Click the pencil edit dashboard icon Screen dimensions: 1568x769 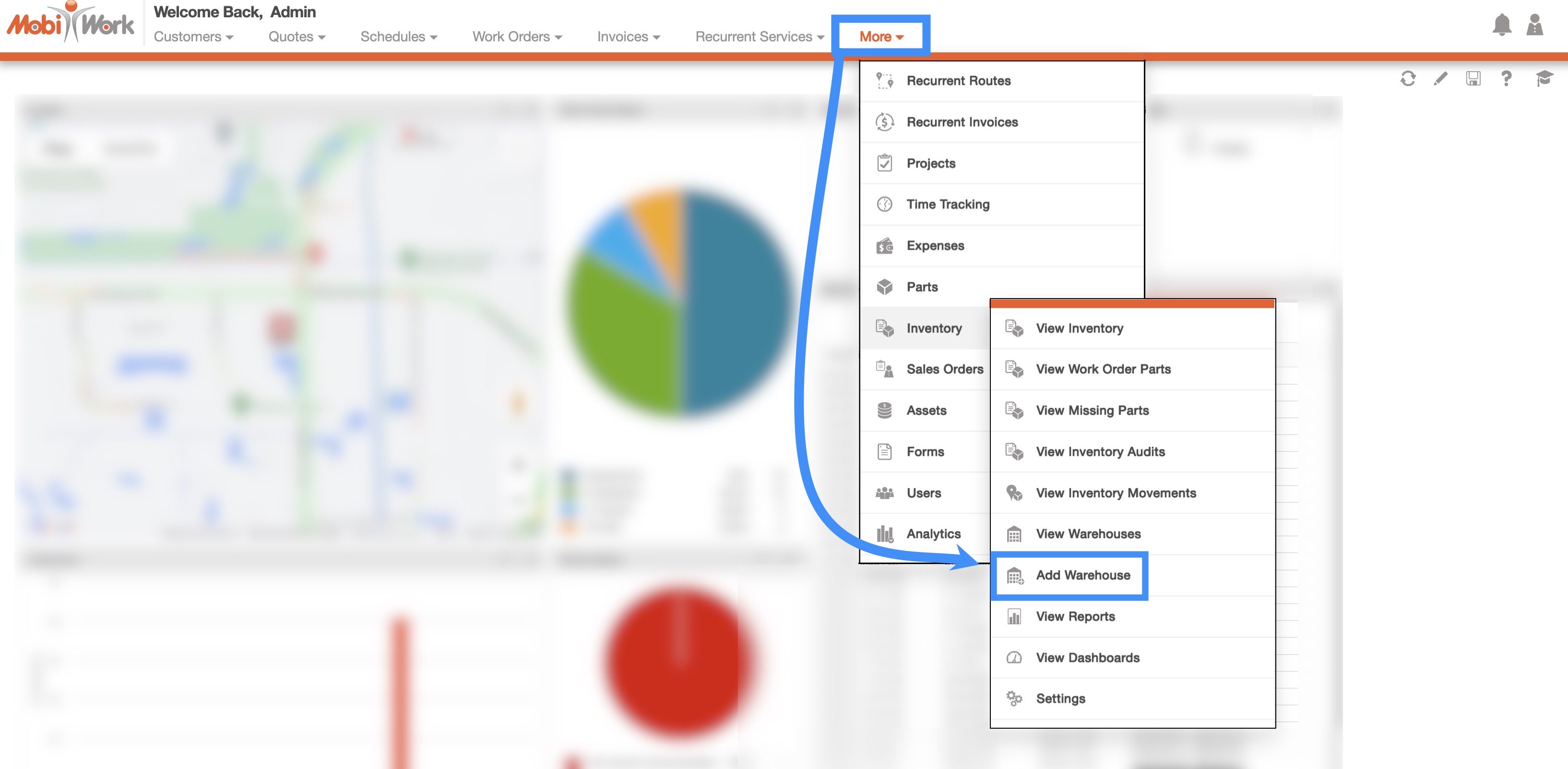pos(1440,79)
